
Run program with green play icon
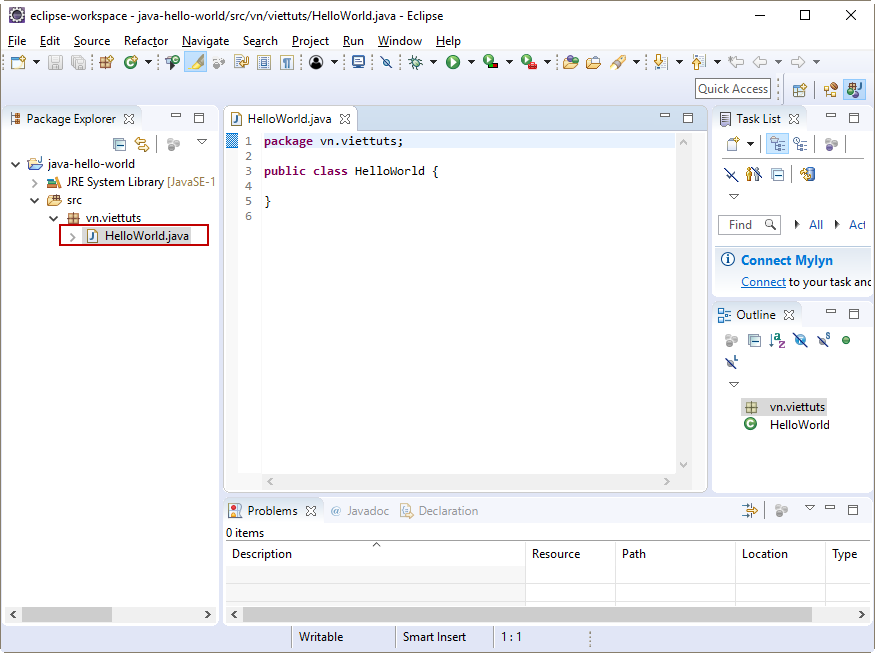point(453,62)
